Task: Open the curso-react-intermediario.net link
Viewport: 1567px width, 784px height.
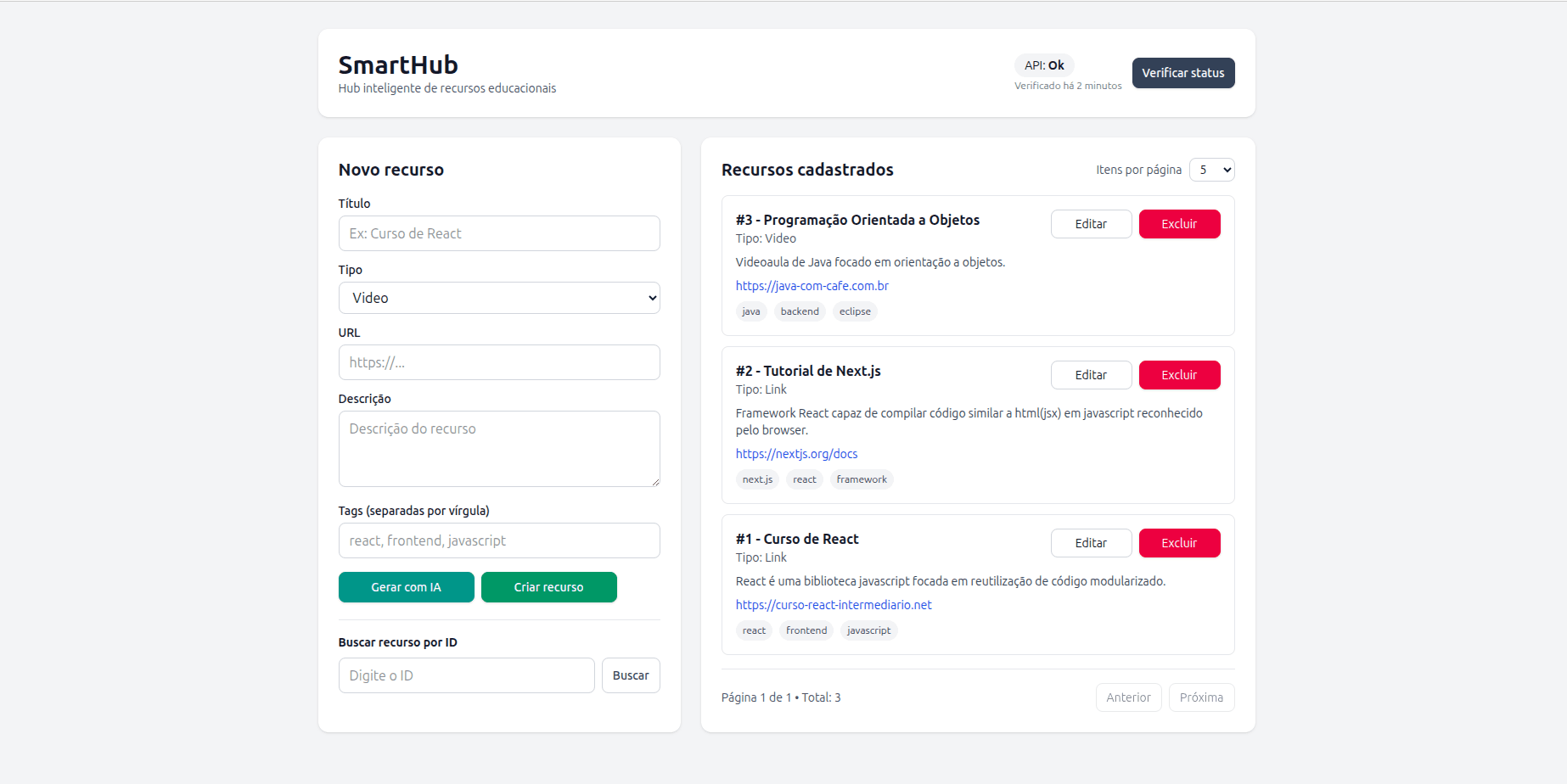Action: (834, 605)
